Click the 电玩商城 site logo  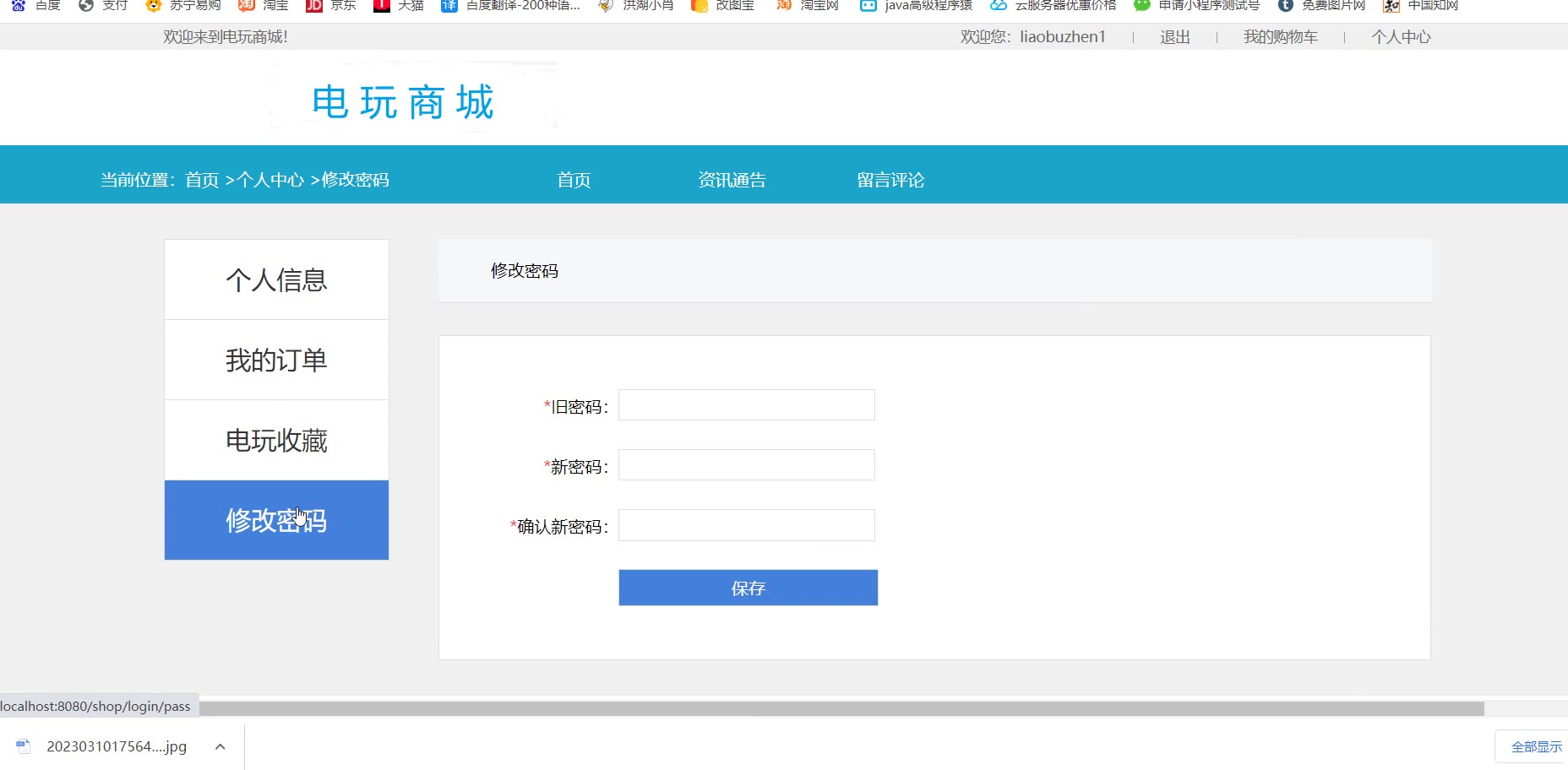point(403,103)
